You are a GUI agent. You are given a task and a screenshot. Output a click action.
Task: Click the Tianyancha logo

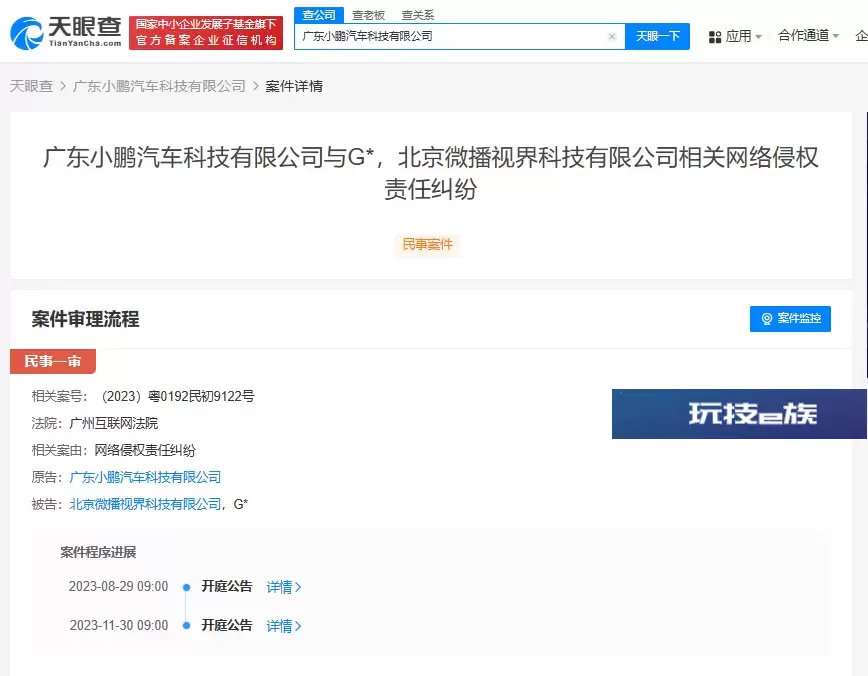tap(65, 33)
